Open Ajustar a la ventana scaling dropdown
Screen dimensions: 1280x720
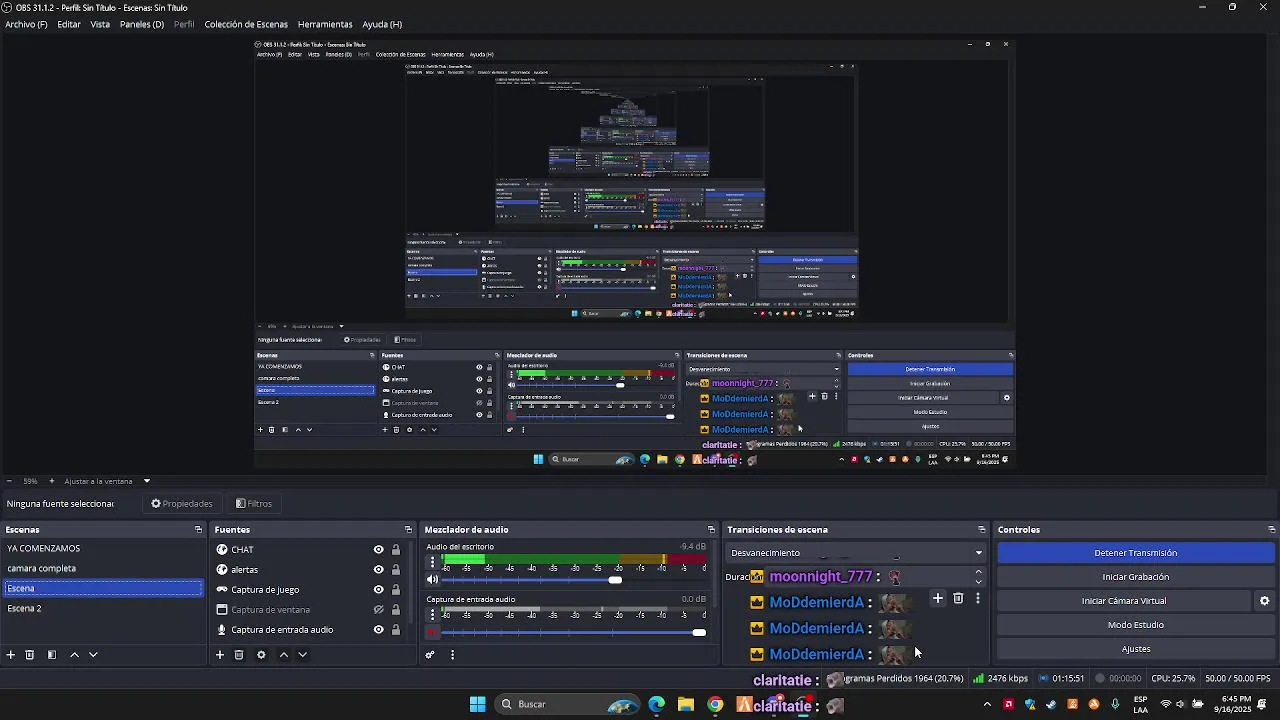pos(107,481)
